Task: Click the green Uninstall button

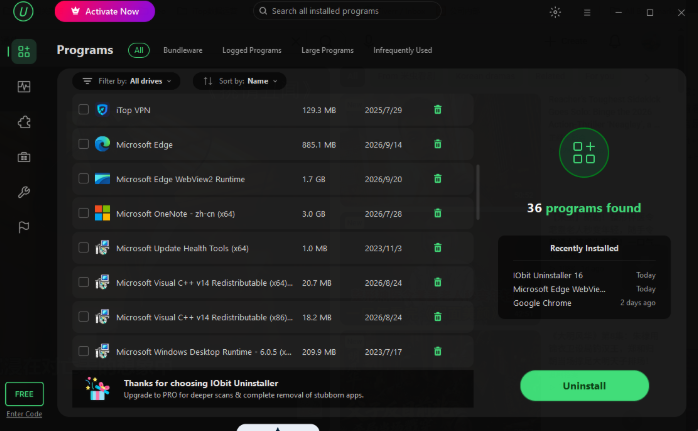Action: (x=584, y=386)
